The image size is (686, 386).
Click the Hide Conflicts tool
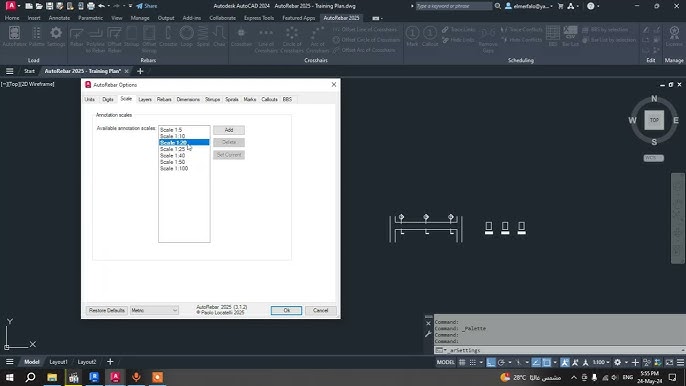pyautogui.click(x=522, y=40)
